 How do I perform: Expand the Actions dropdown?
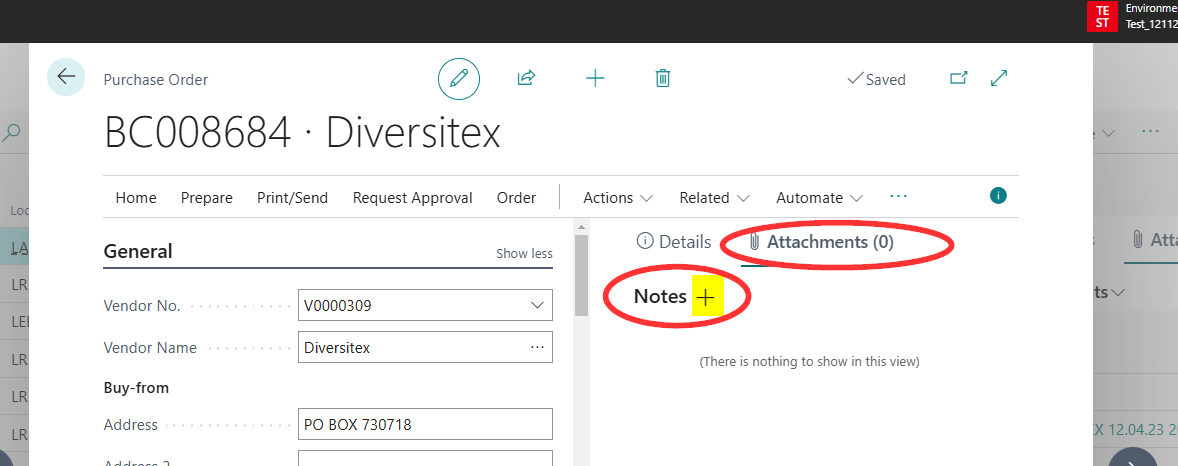[618, 198]
